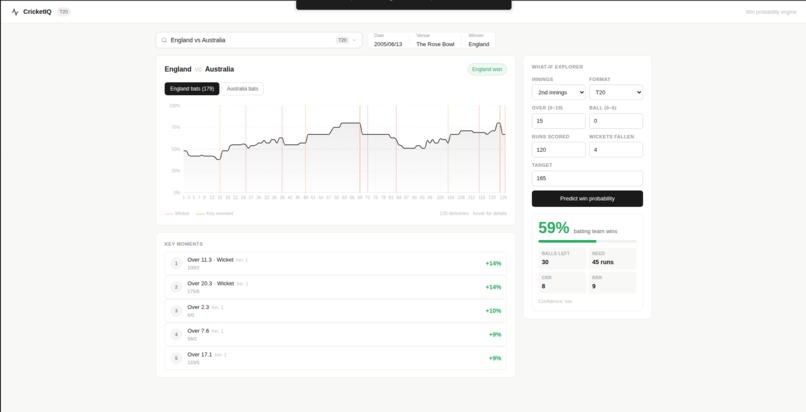Click the +9% change for Over 17.1

tap(495, 358)
